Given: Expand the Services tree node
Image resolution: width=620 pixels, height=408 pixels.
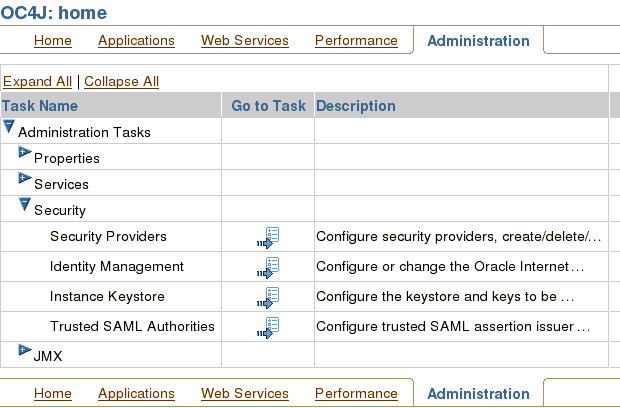Looking at the screenshot, I should pyautogui.click(x=25, y=179).
